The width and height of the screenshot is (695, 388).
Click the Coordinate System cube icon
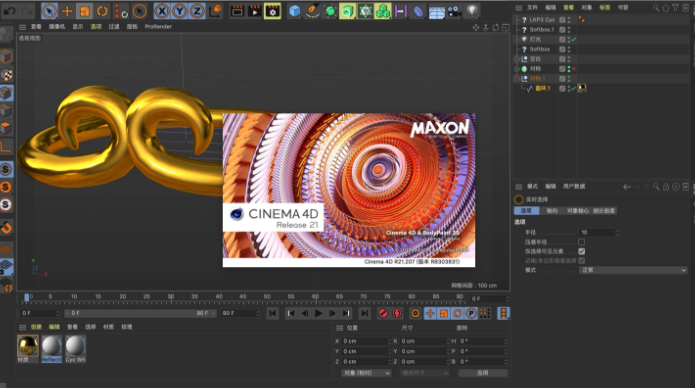coord(215,11)
